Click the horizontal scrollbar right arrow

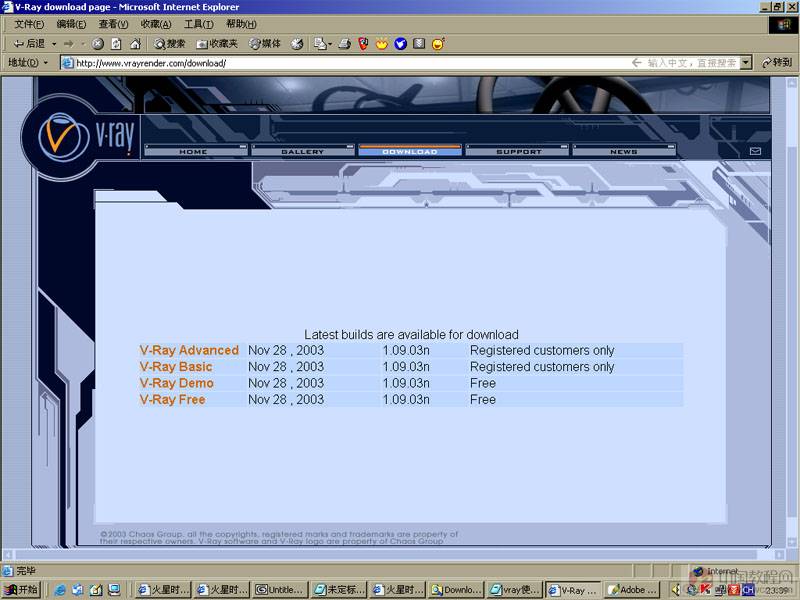point(780,554)
